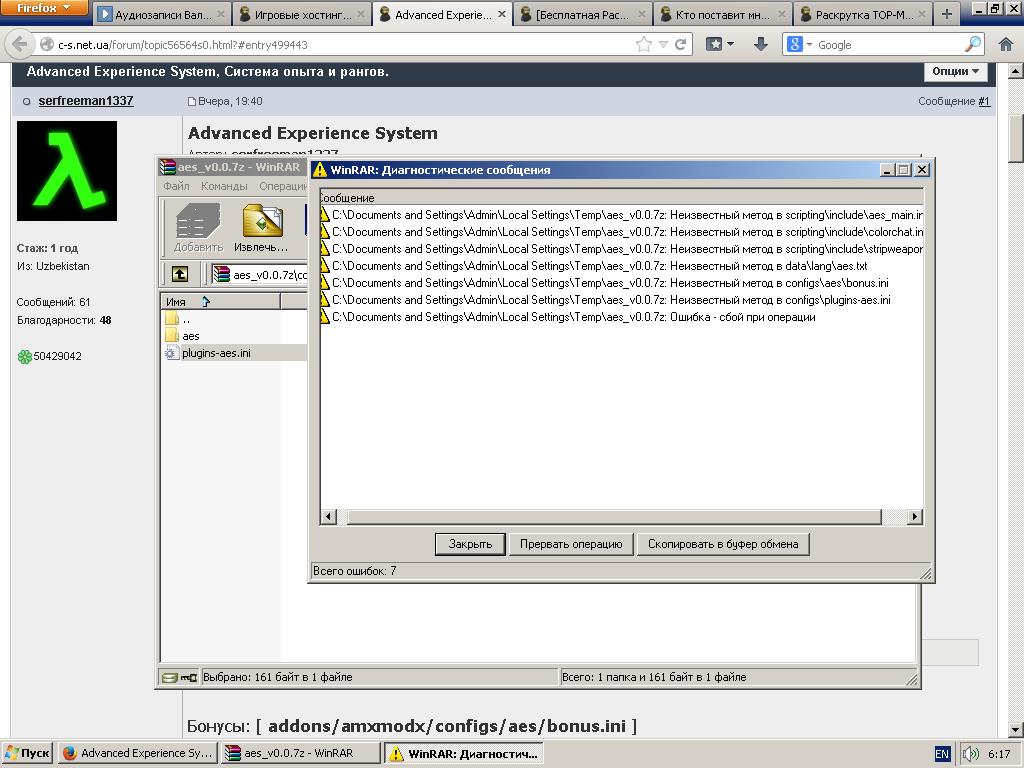
Task: Select warning row for stripweapon include
Action: pyautogui.click(x=621, y=249)
